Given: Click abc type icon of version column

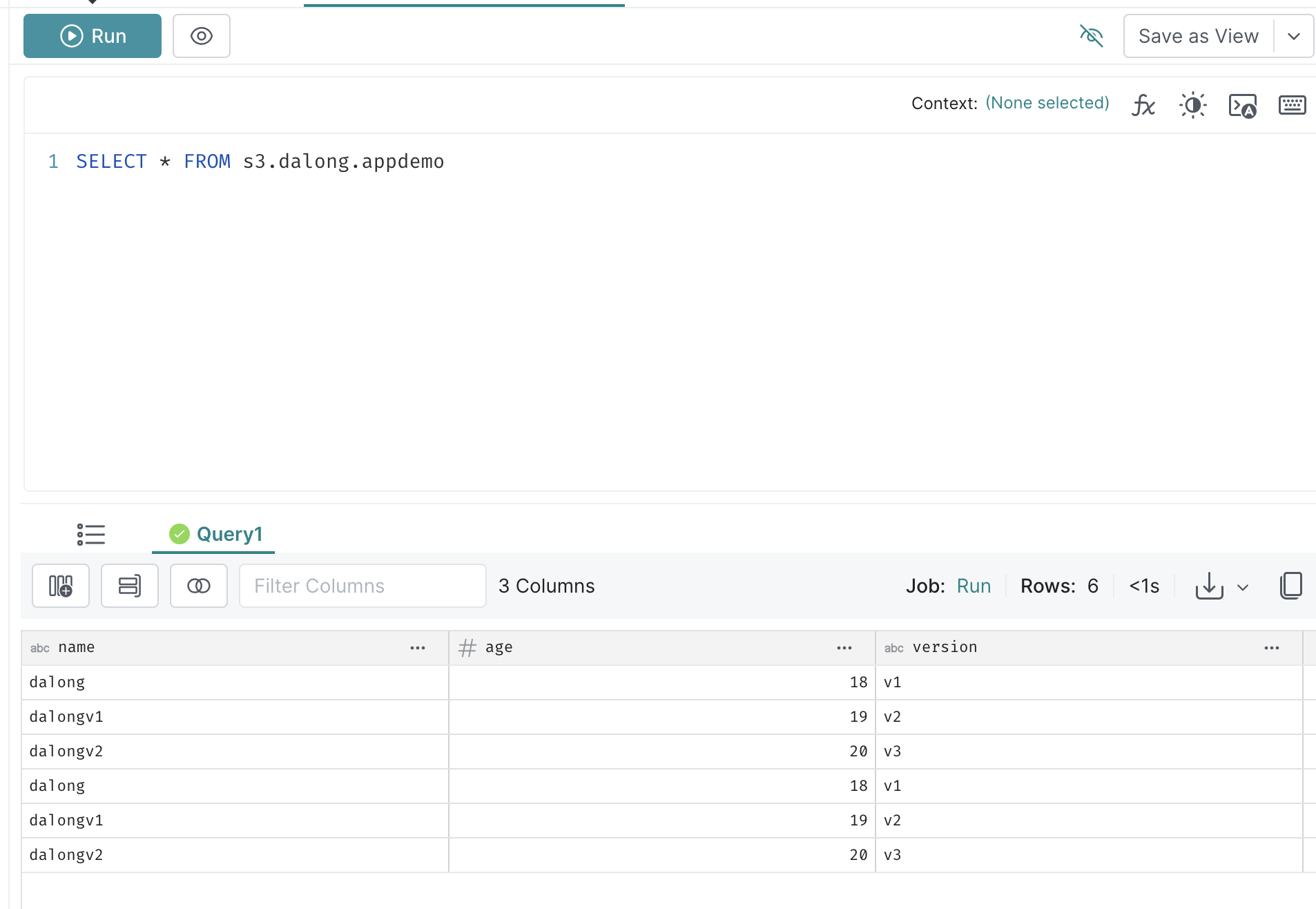Looking at the screenshot, I should point(894,648).
